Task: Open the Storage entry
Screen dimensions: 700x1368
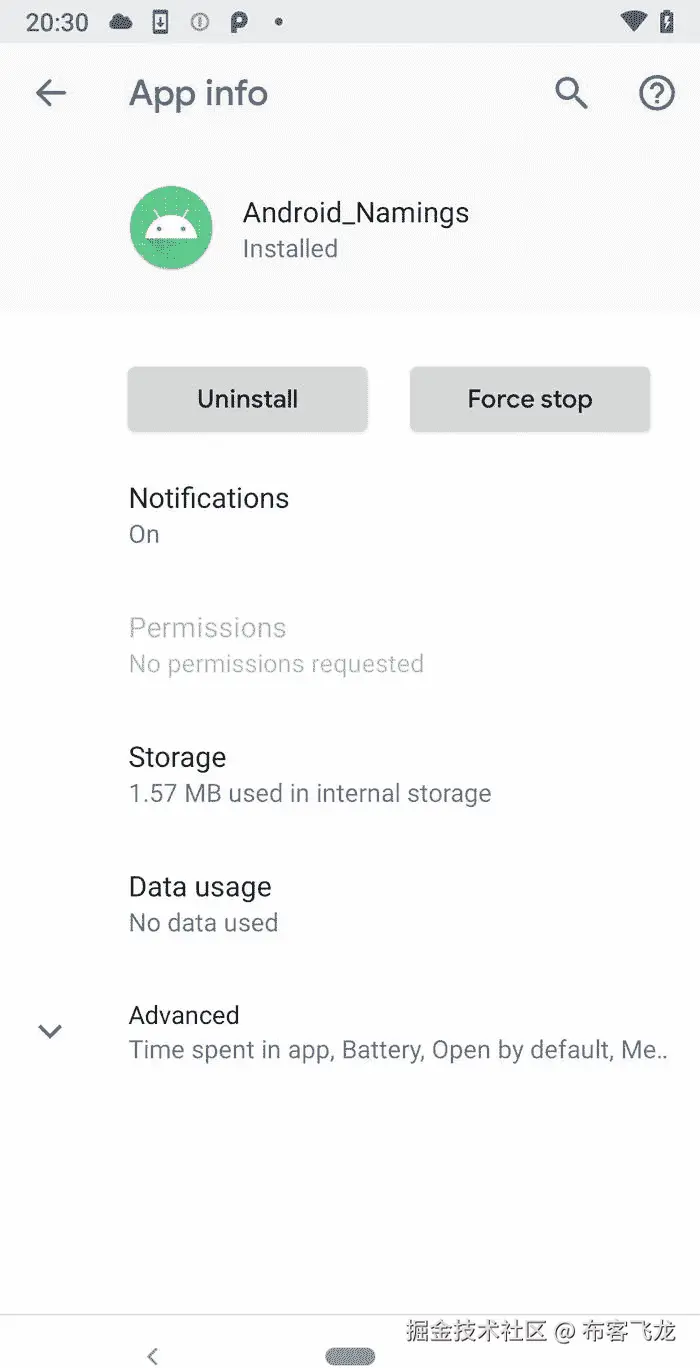Action: click(x=309, y=774)
